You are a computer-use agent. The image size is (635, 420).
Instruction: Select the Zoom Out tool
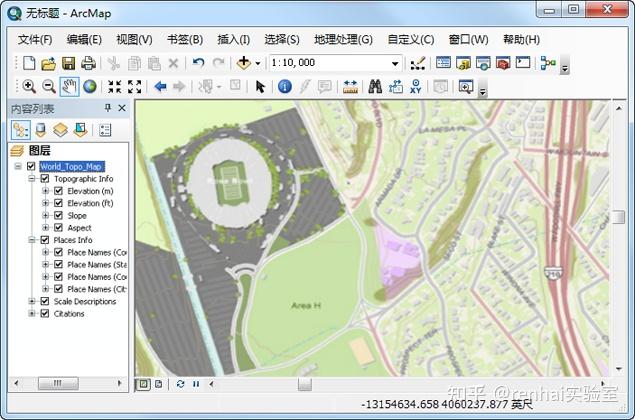tap(49, 86)
